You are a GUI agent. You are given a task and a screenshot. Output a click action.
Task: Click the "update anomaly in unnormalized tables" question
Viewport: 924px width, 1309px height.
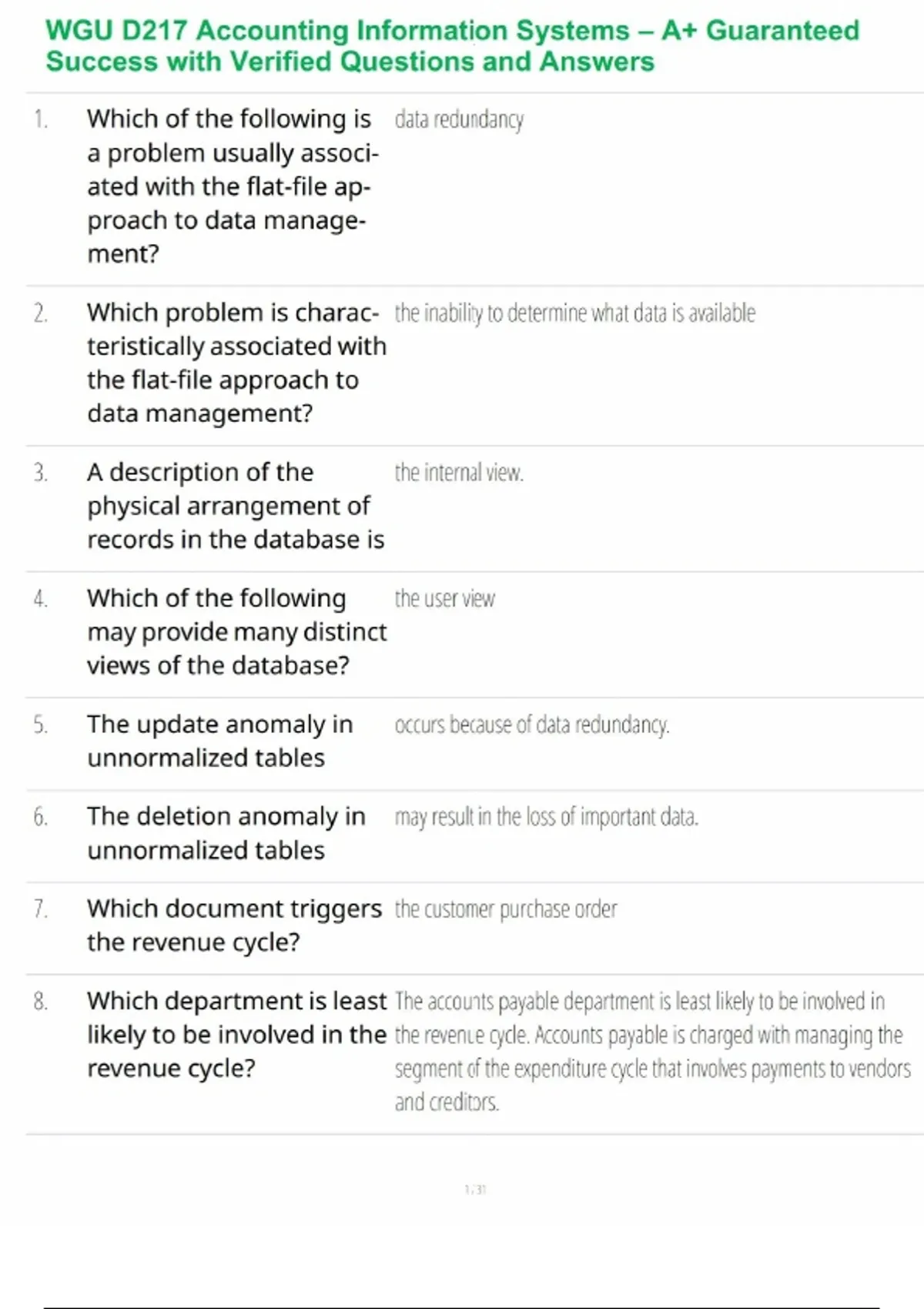pos(219,741)
